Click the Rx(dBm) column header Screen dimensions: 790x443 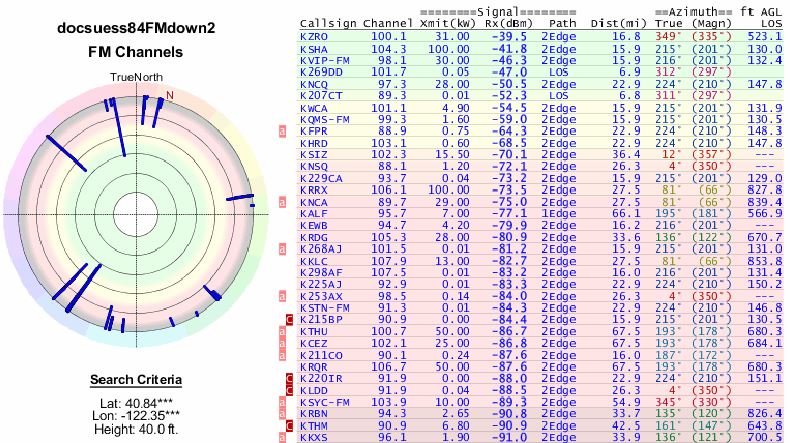493,21
